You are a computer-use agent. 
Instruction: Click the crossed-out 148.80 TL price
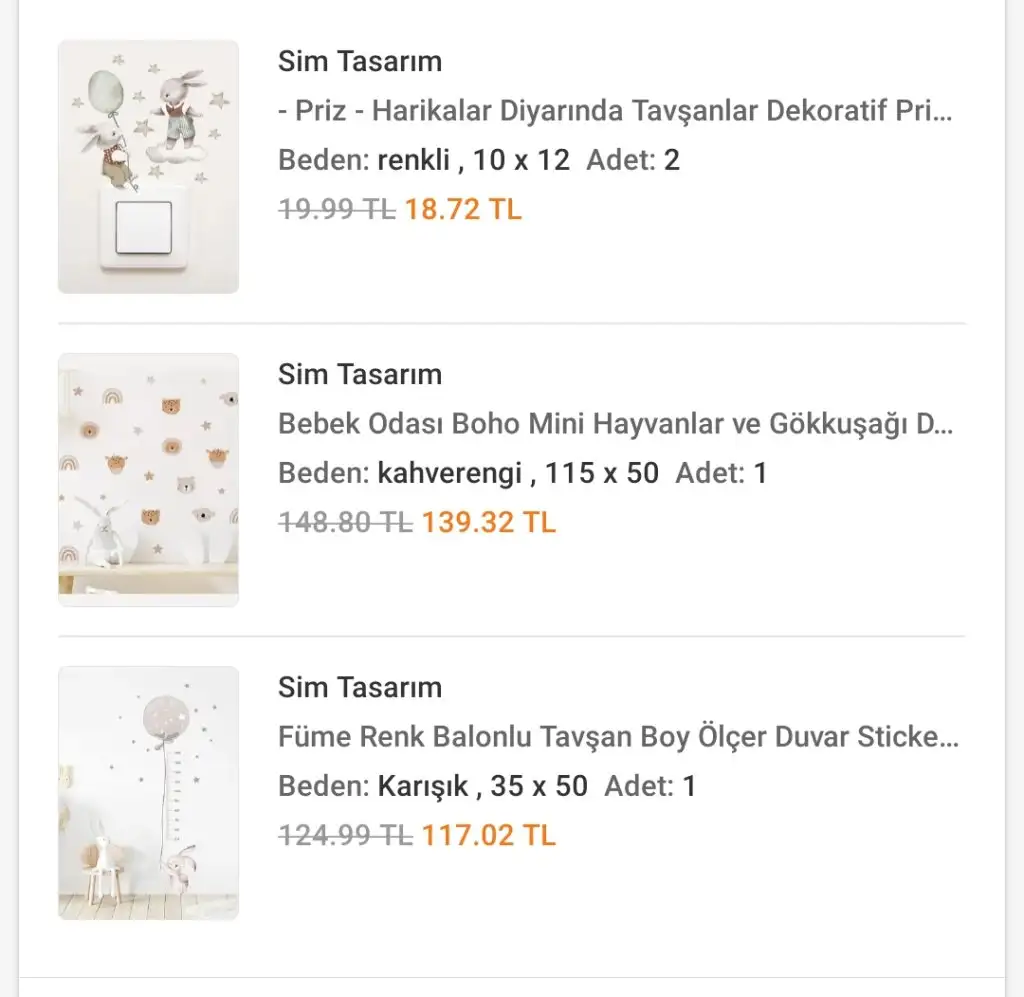coord(345,523)
